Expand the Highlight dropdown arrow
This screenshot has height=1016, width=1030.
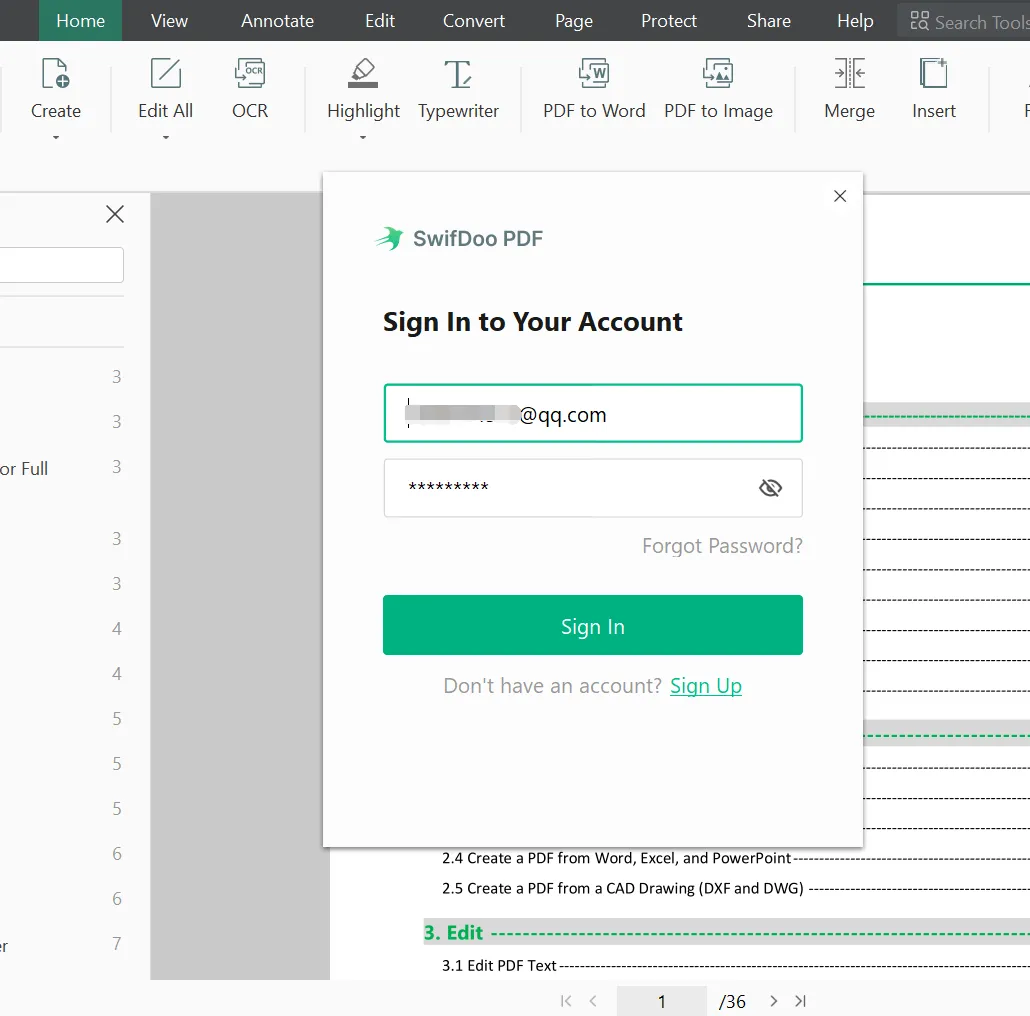coord(363,137)
